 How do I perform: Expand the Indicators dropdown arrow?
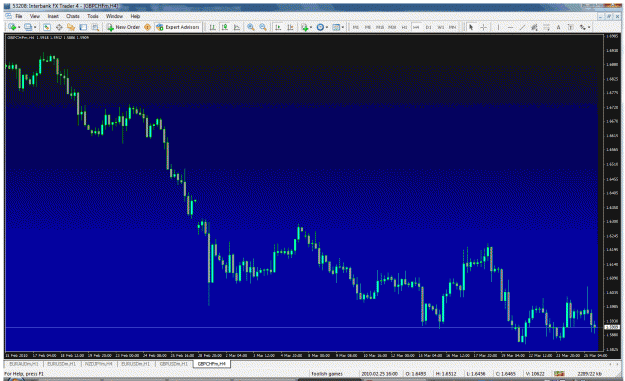coord(311,27)
